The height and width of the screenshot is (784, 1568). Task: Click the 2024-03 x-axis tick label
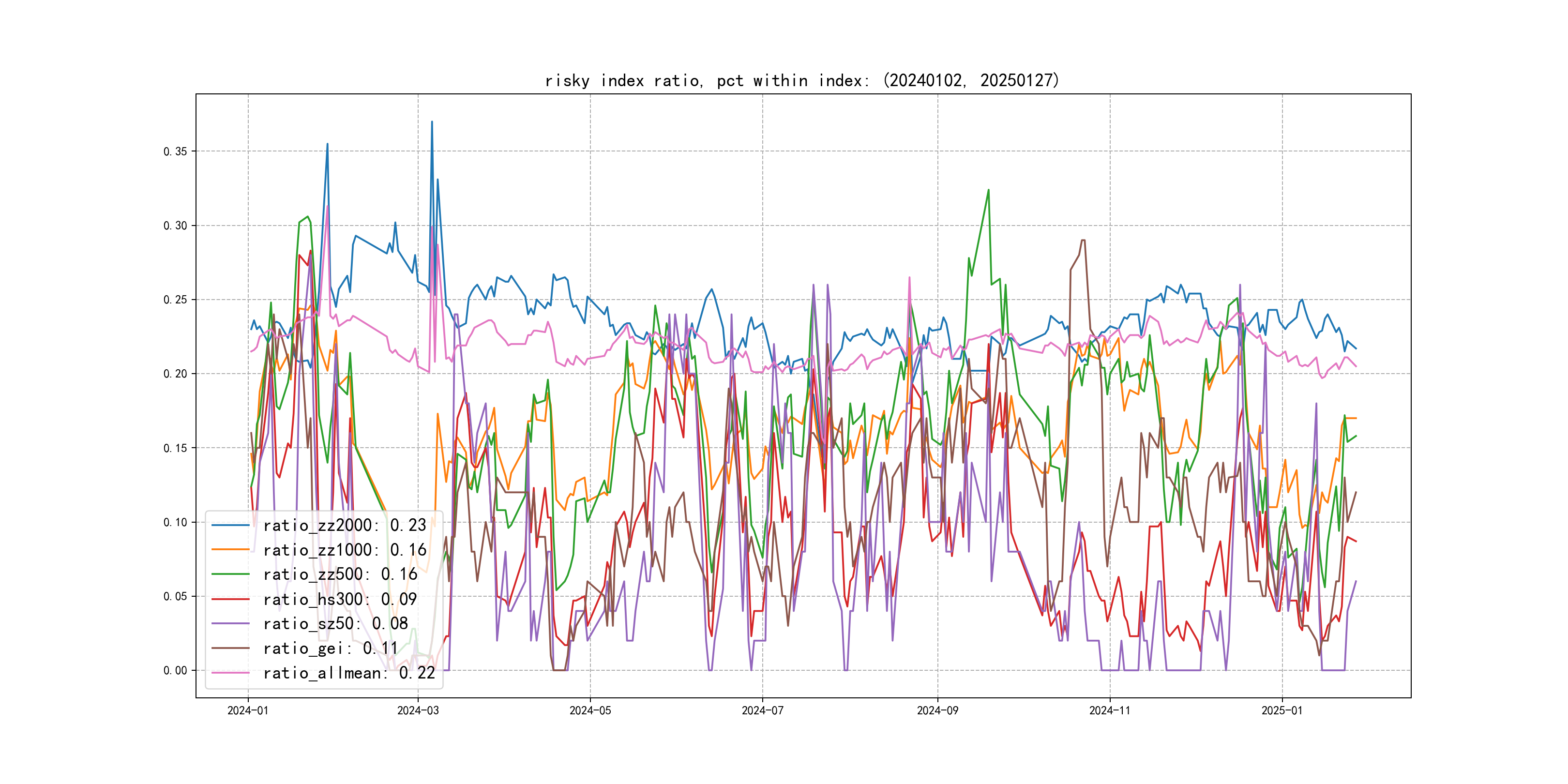[x=418, y=711]
